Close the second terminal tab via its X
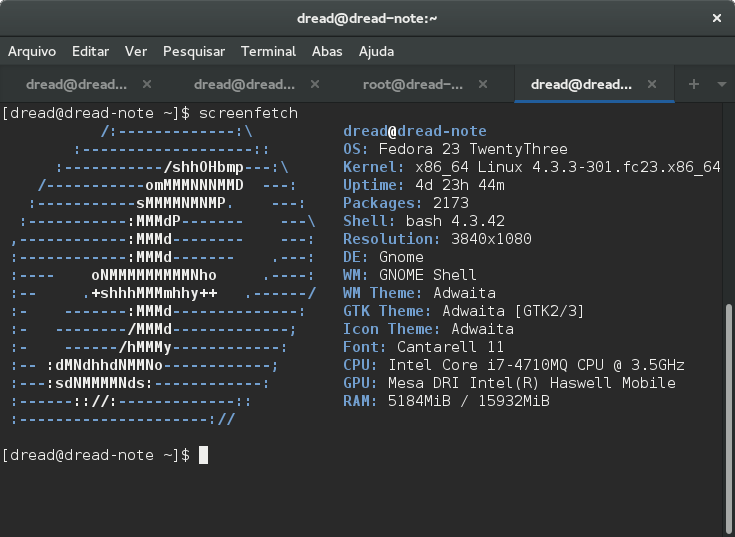 point(315,85)
